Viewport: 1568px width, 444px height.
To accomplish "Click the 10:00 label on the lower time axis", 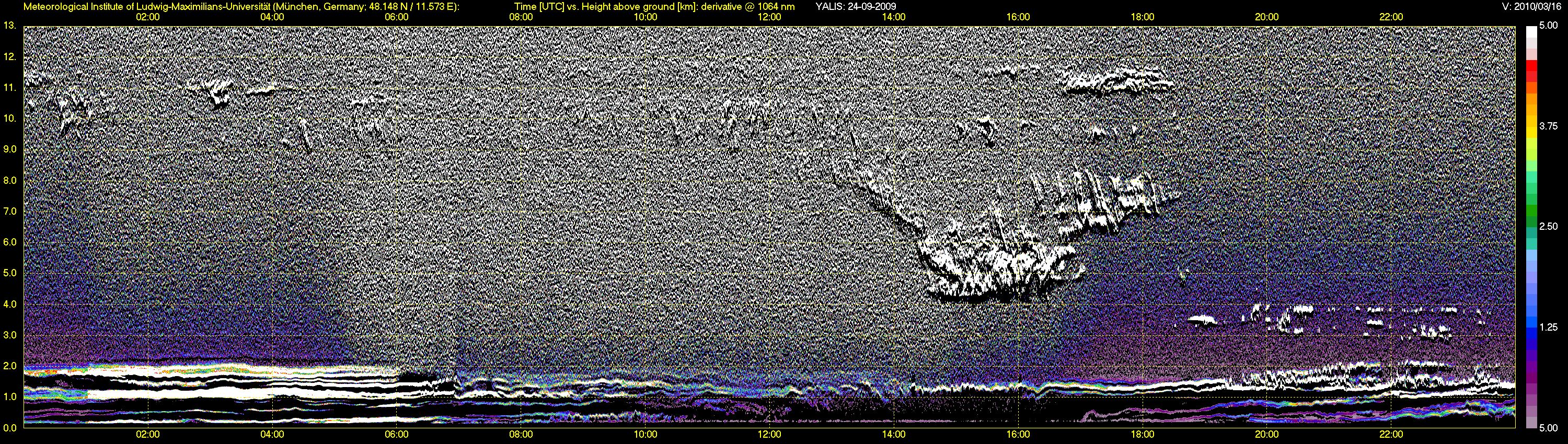I will pyautogui.click(x=645, y=434).
